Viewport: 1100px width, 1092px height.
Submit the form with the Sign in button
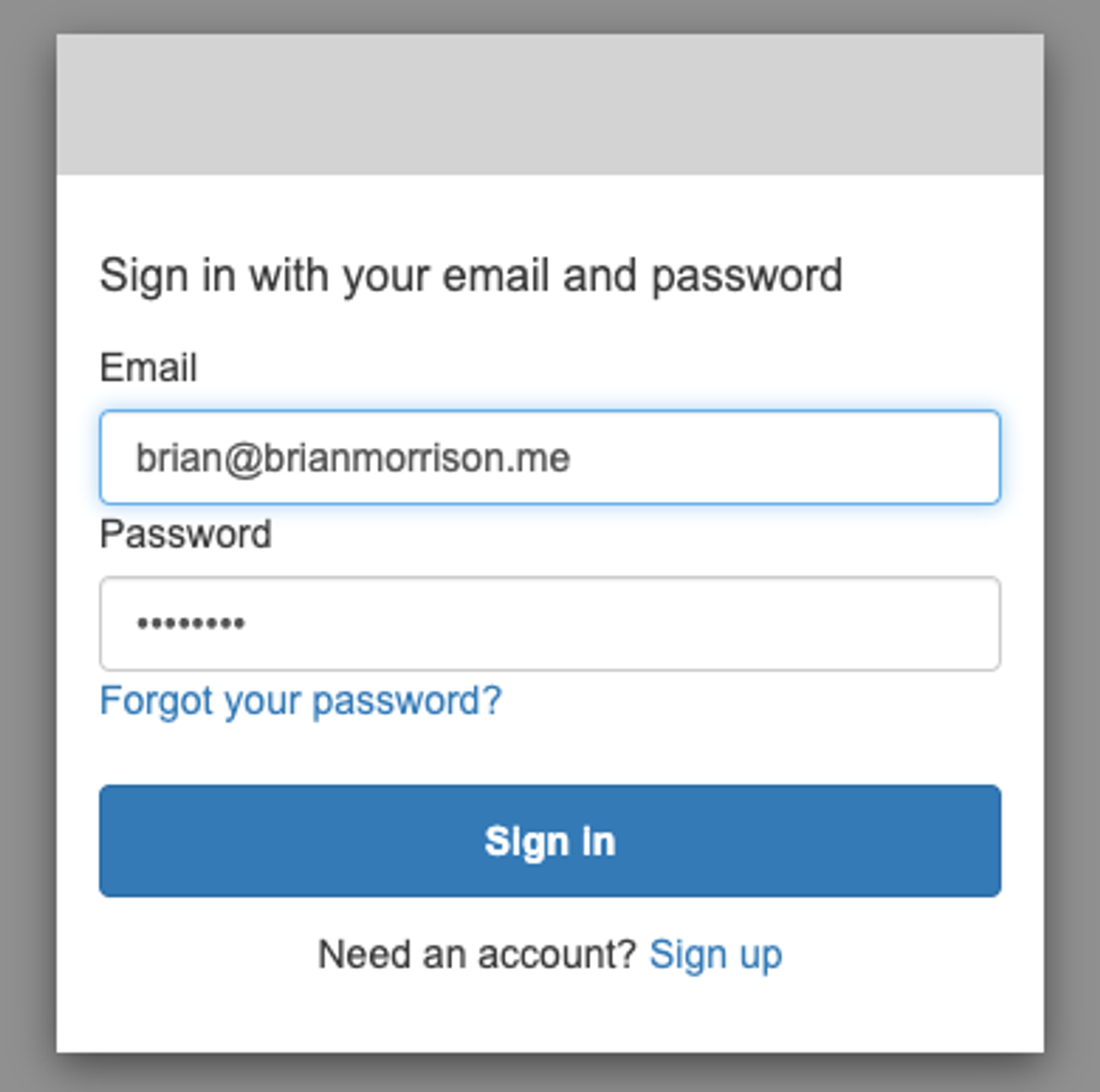click(x=550, y=841)
